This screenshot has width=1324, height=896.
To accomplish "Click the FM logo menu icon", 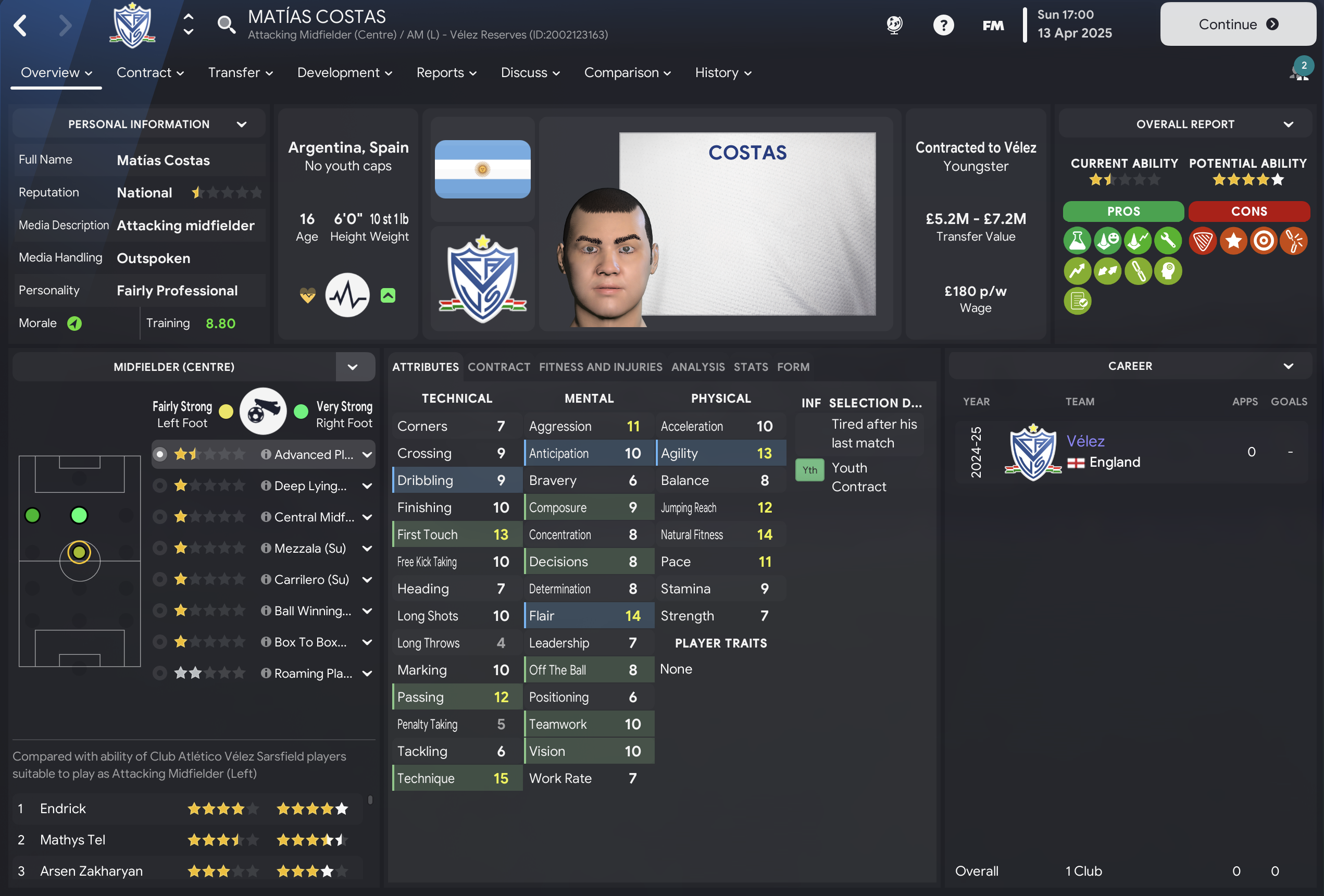I will click(x=993, y=25).
